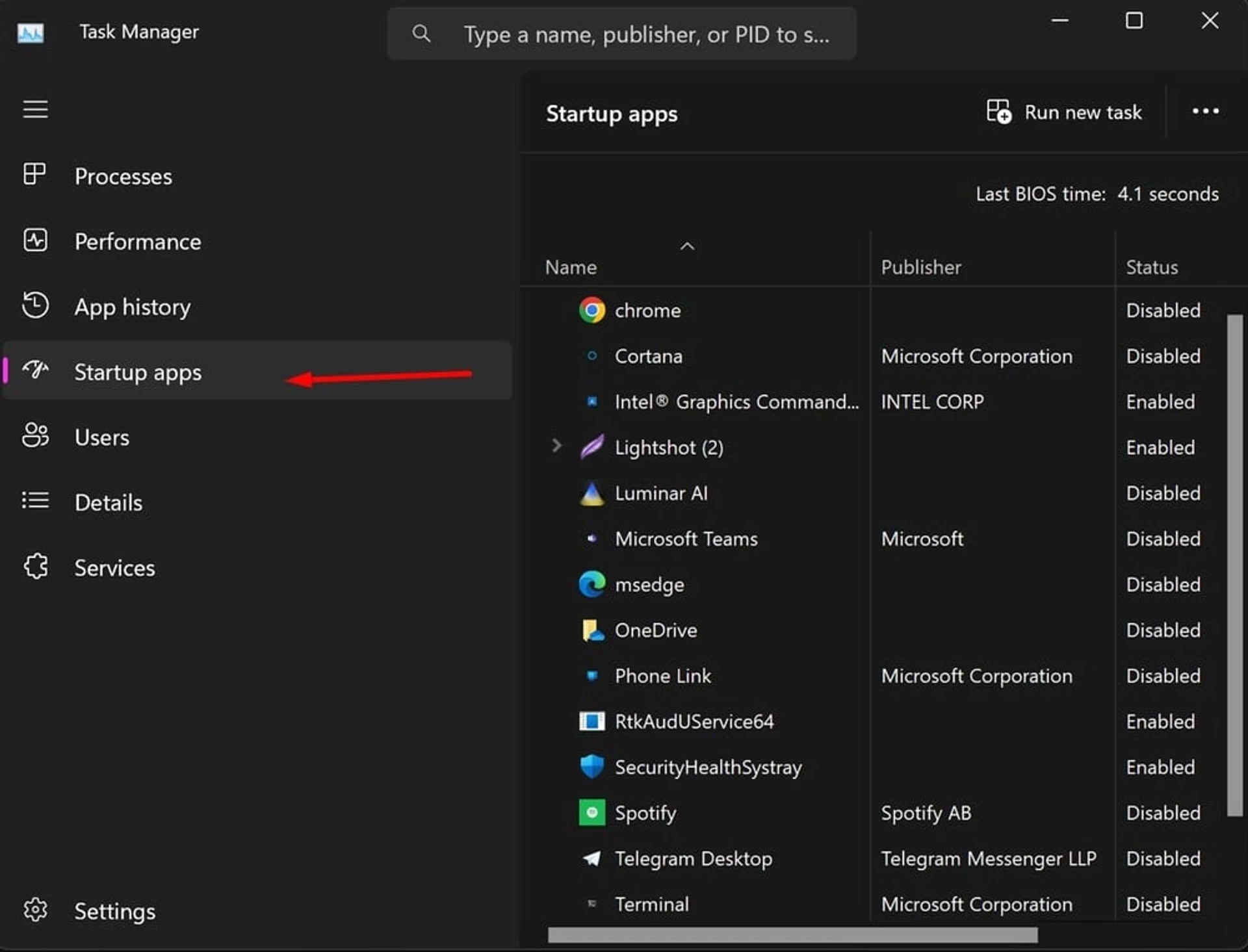Viewport: 1248px width, 952px height.
Task: Open the Details page
Action: click(x=258, y=502)
